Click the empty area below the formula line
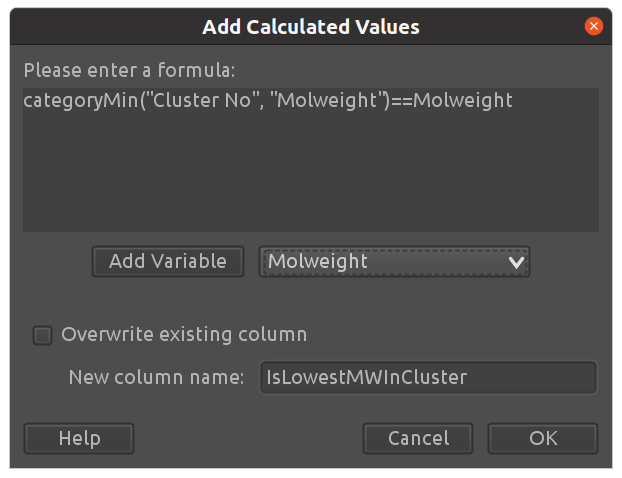Screen dimensions: 622x478 click(310, 180)
